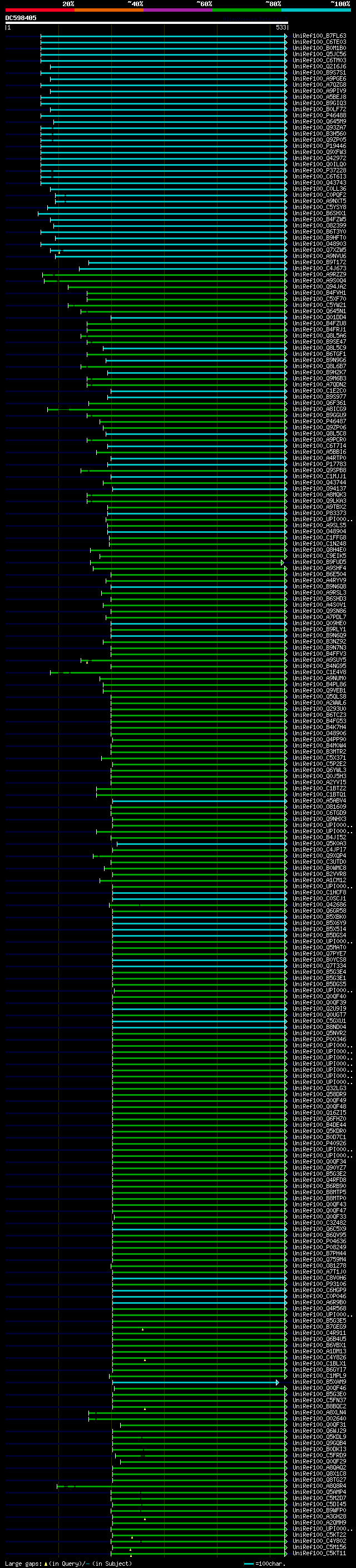356x1568 pixels.
Task: Click the orange ~40% identity scale segment
Action: point(109,10)
